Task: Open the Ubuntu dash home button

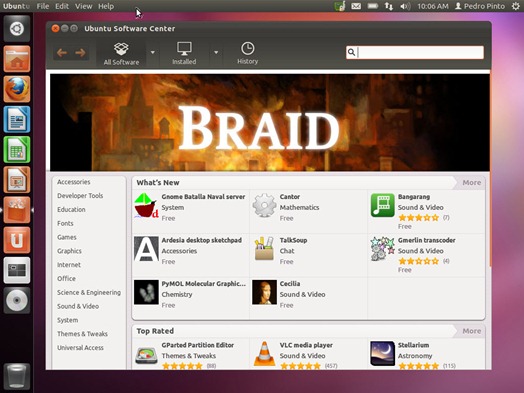Action: coord(17,29)
